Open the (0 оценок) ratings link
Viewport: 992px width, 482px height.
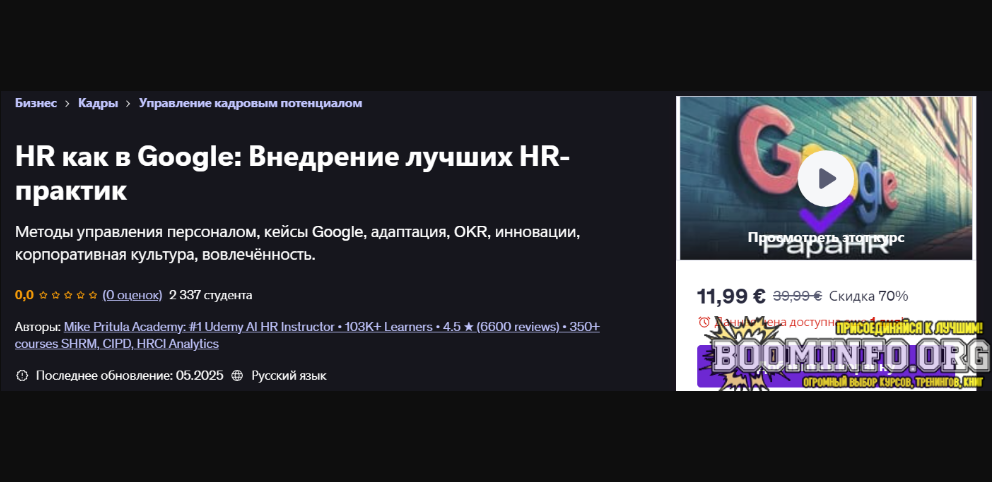tap(132, 295)
